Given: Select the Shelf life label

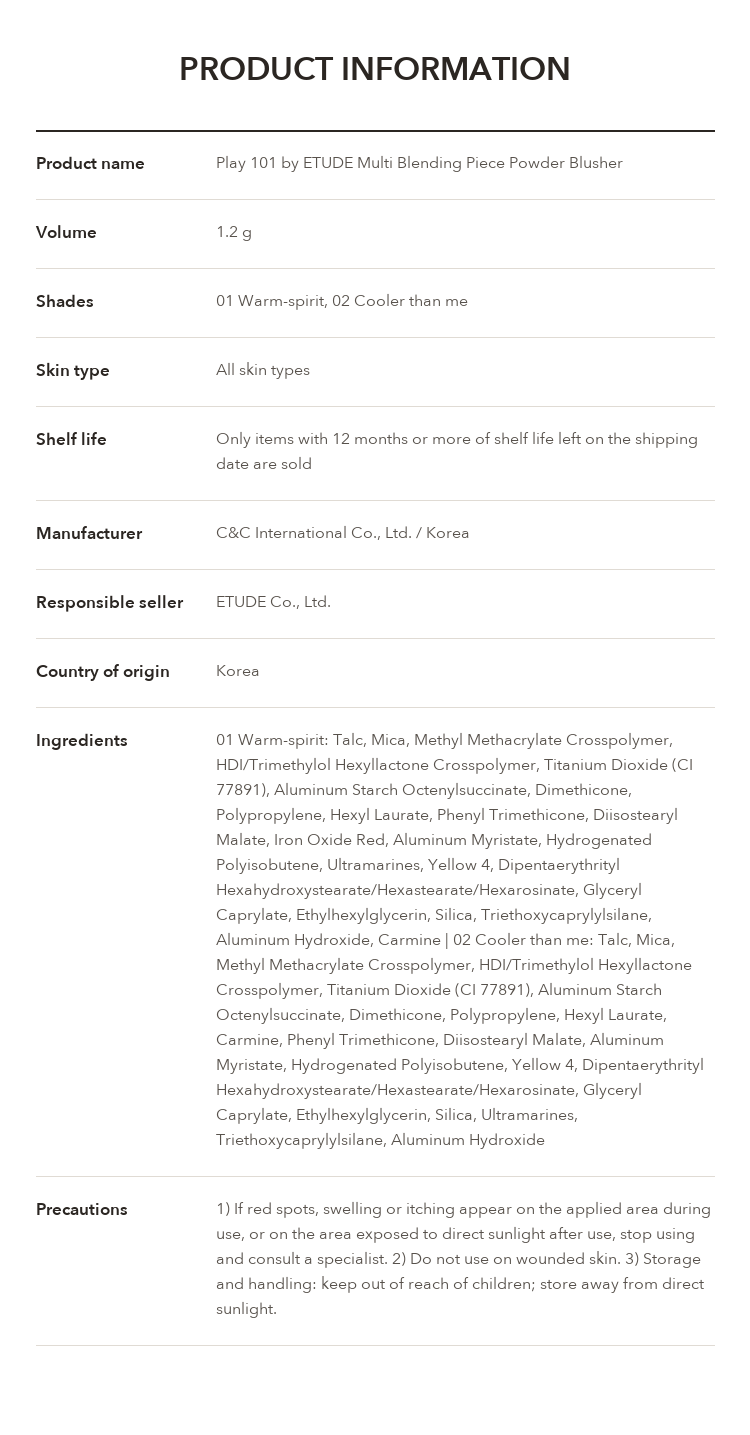Looking at the screenshot, I should click(x=71, y=439).
